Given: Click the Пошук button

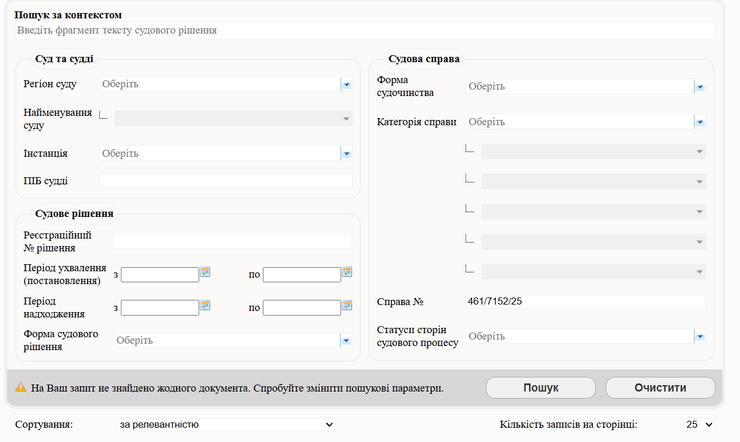Looking at the screenshot, I should pos(540,388).
